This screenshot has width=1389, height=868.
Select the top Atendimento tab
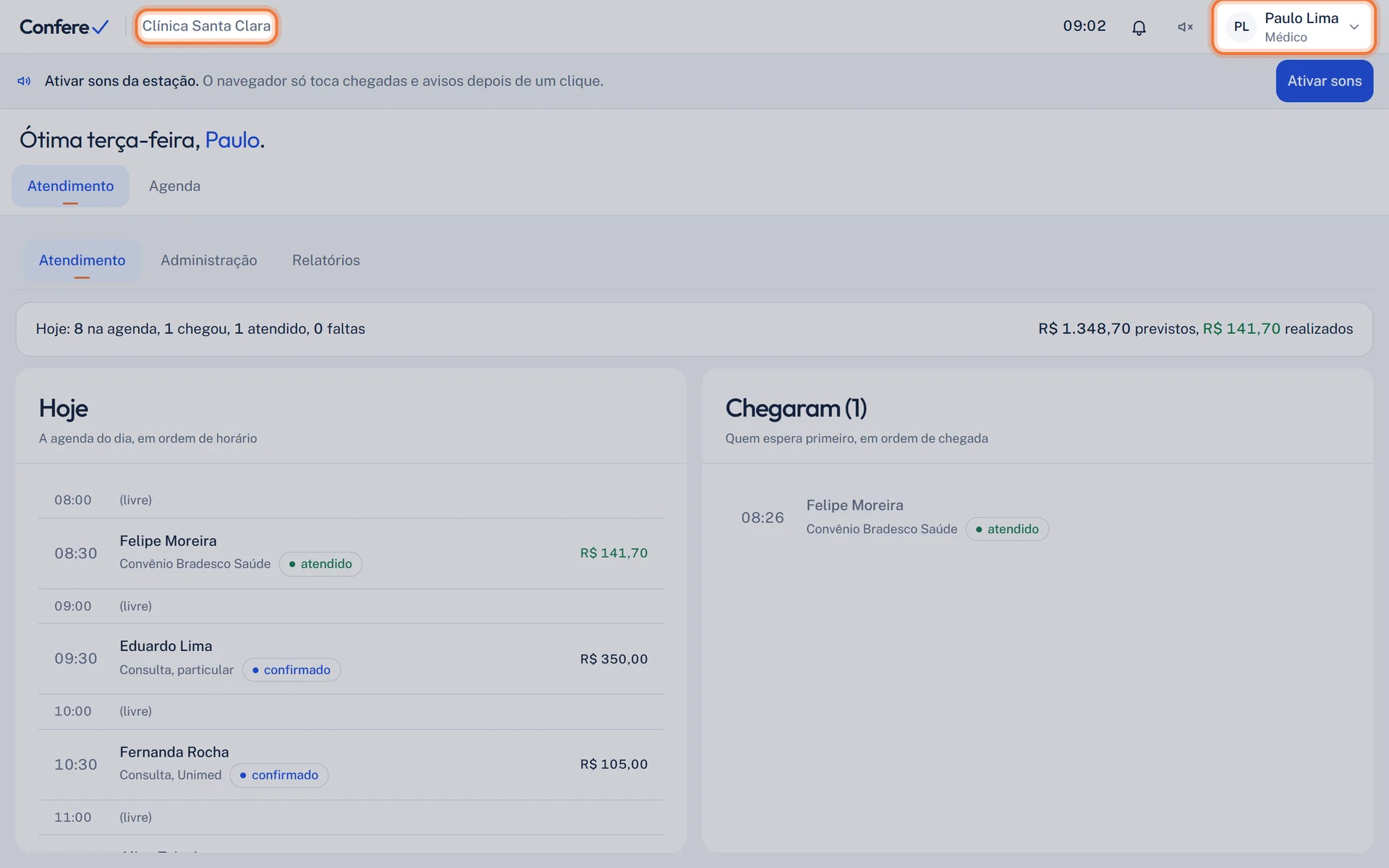coord(70,186)
